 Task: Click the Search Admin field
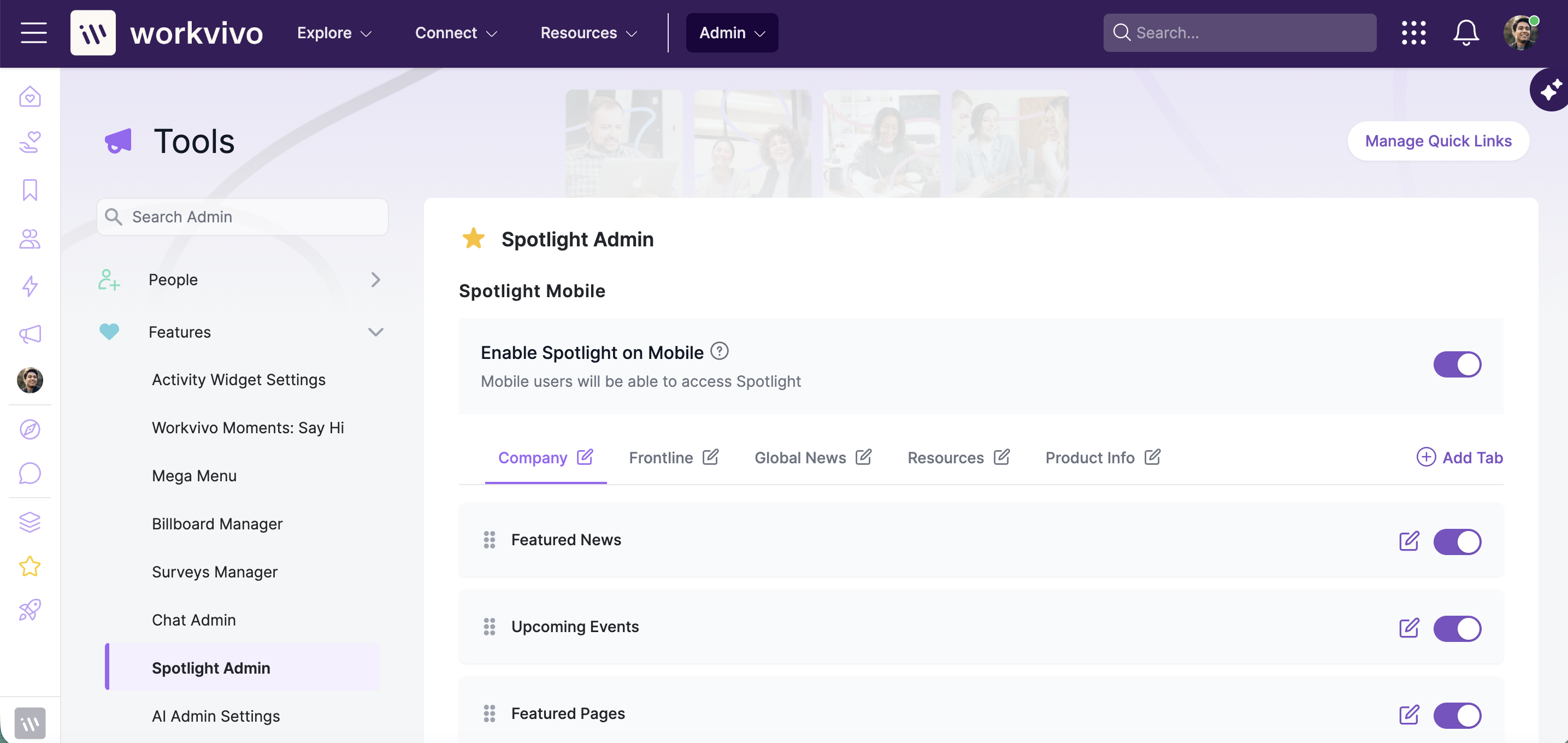[242, 217]
